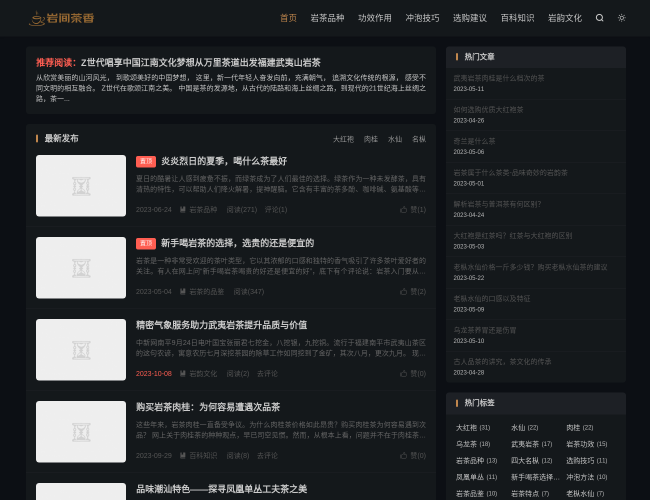The height and width of the screenshot is (500, 650).
Task: Open hot article 解析岩茶与普洱茶有何区别
Action: 497,204
